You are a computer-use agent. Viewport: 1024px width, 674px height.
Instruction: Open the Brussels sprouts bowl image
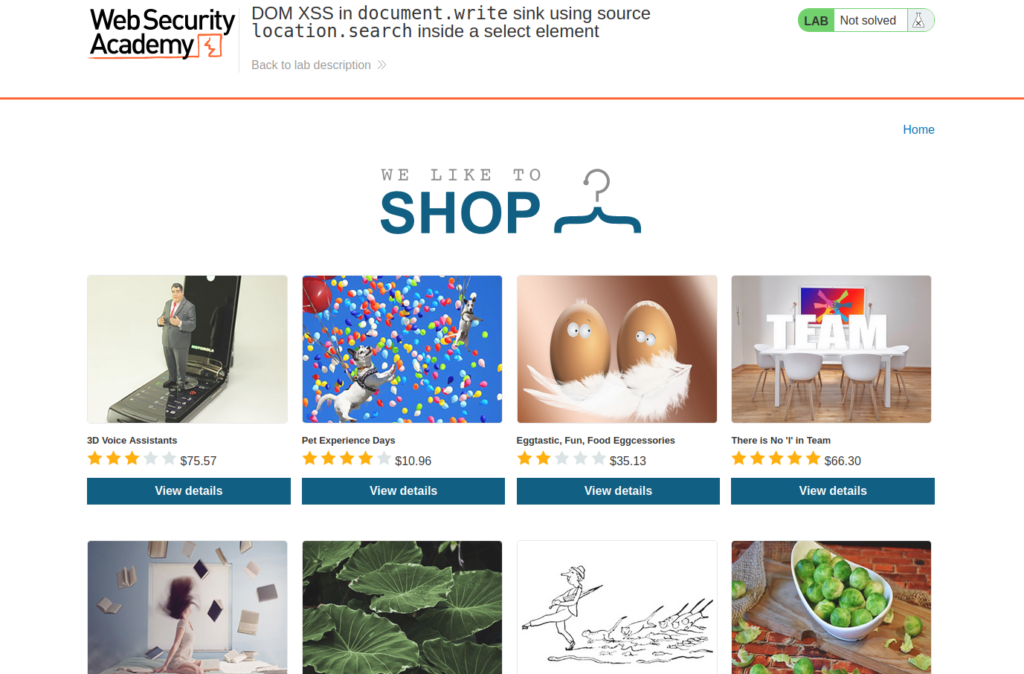tap(831, 607)
